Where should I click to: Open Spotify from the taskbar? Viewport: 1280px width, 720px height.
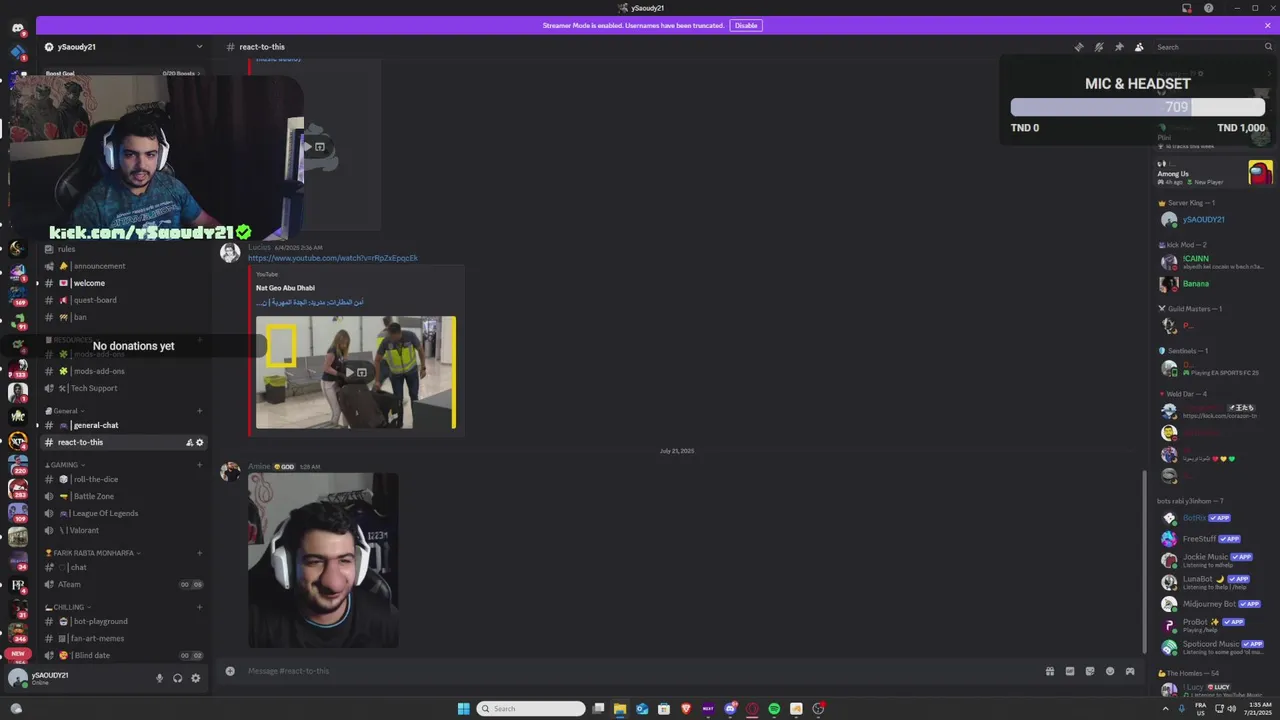click(x=774, y=709)
